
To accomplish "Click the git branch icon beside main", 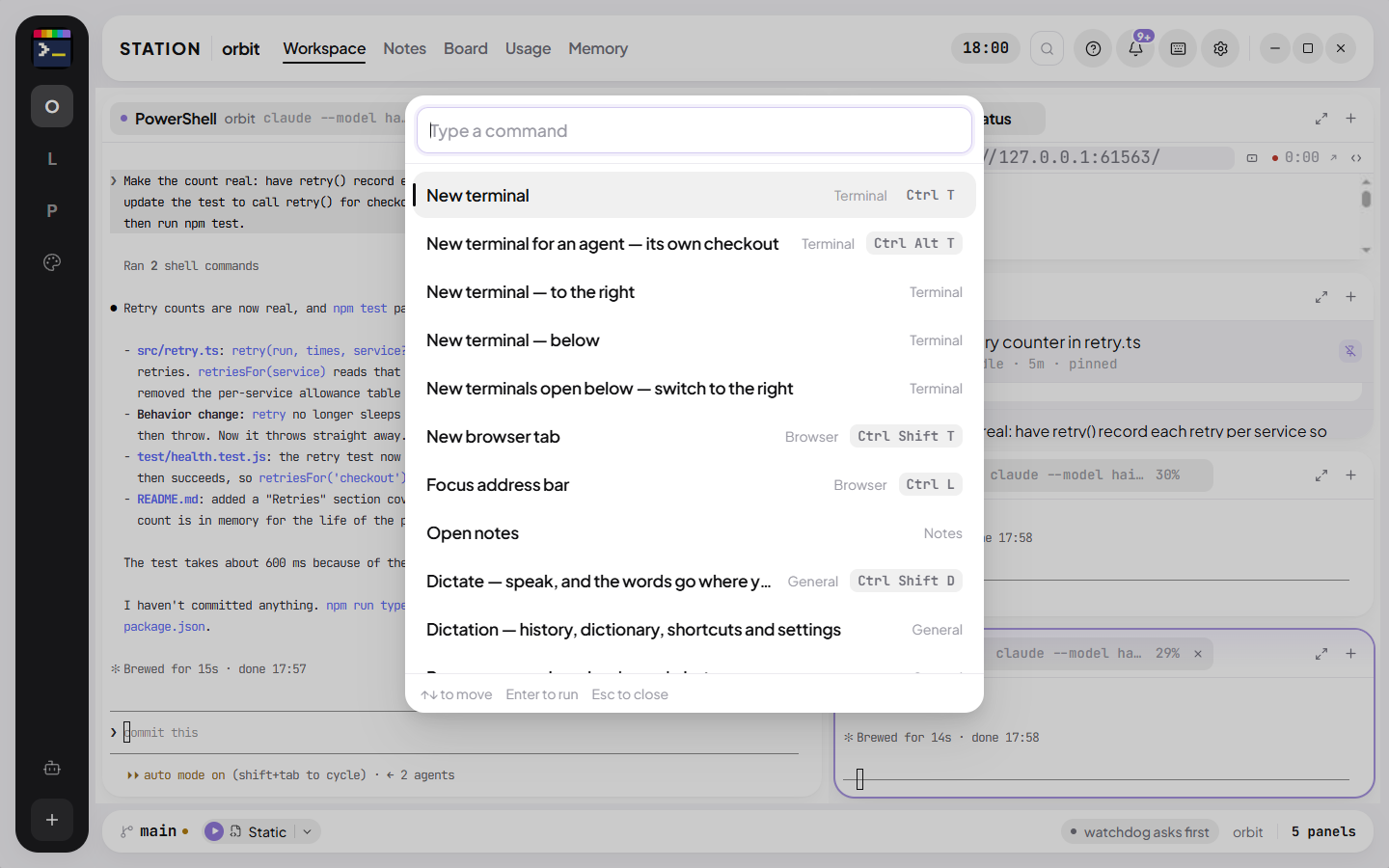I will coord(126,831).
